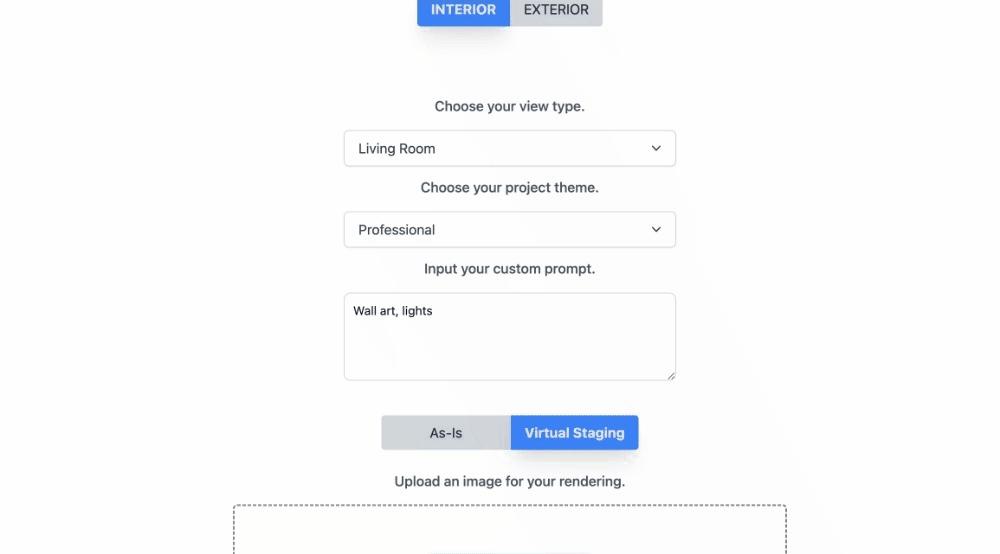Click the 'Living Room' selected value text

pos(397,149)
